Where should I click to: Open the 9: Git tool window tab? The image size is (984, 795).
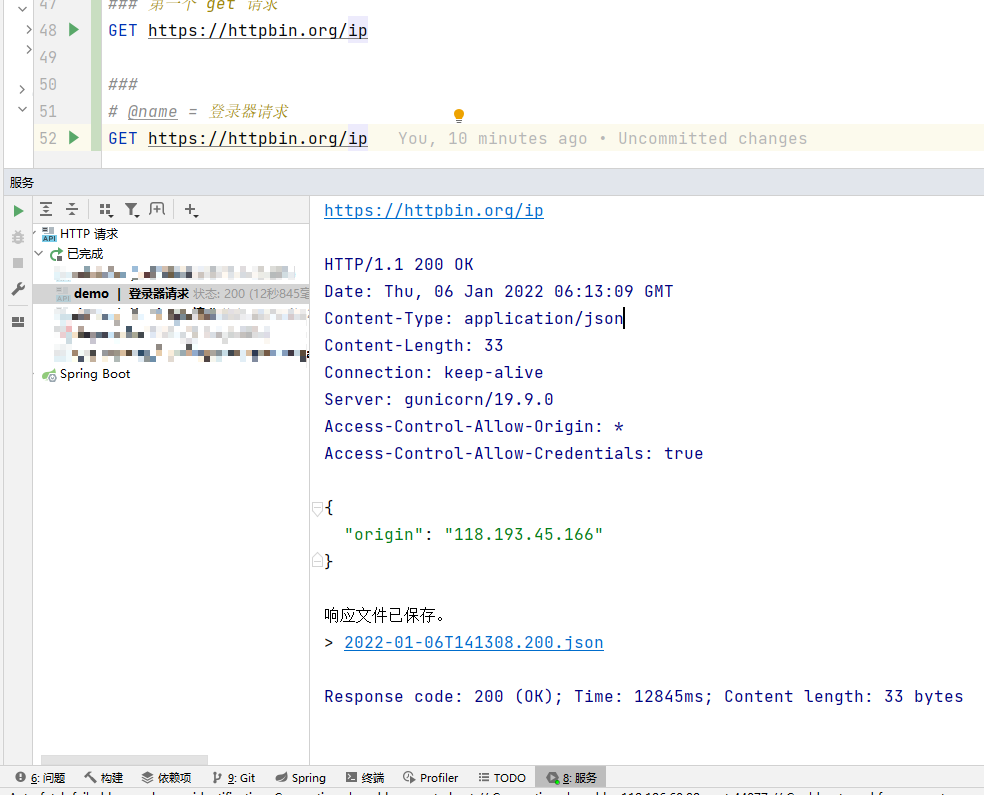coord(233,778)
